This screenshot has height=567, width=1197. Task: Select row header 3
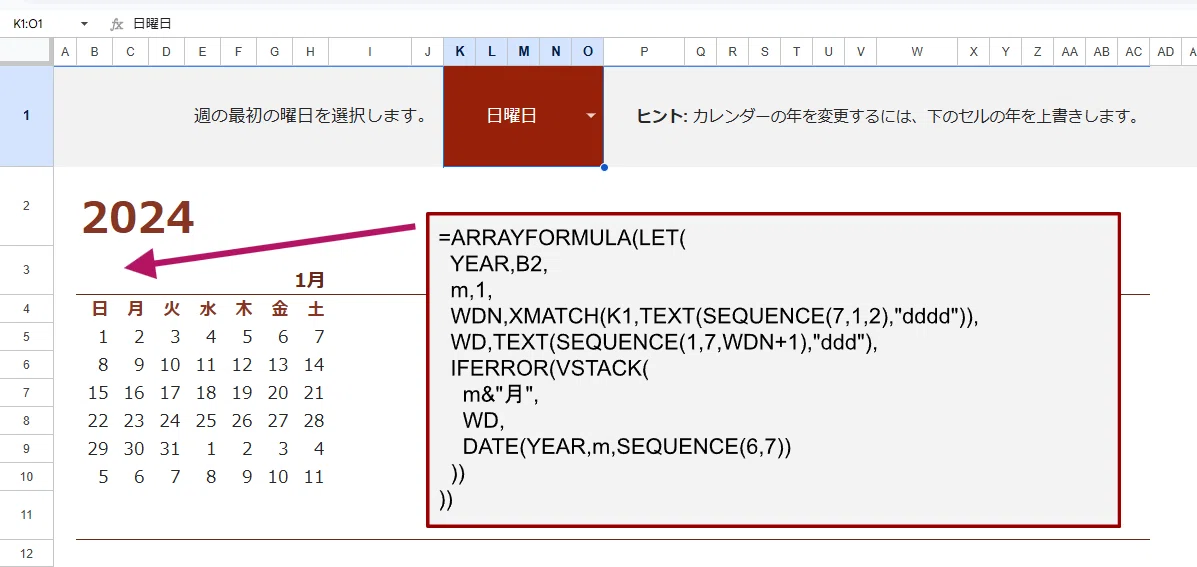27,269
